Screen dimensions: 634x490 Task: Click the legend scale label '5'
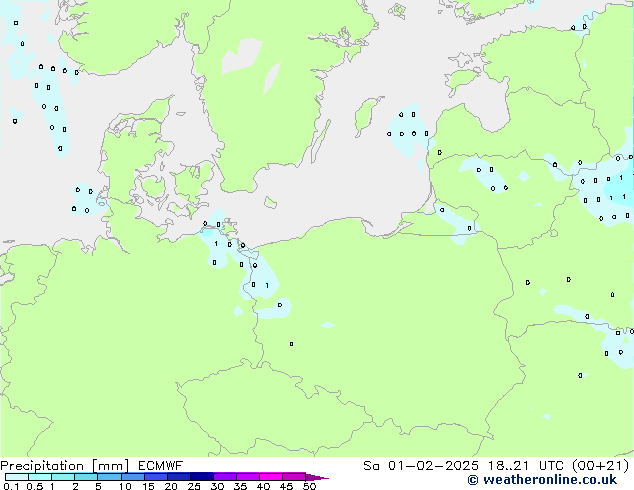pos(98,486)
